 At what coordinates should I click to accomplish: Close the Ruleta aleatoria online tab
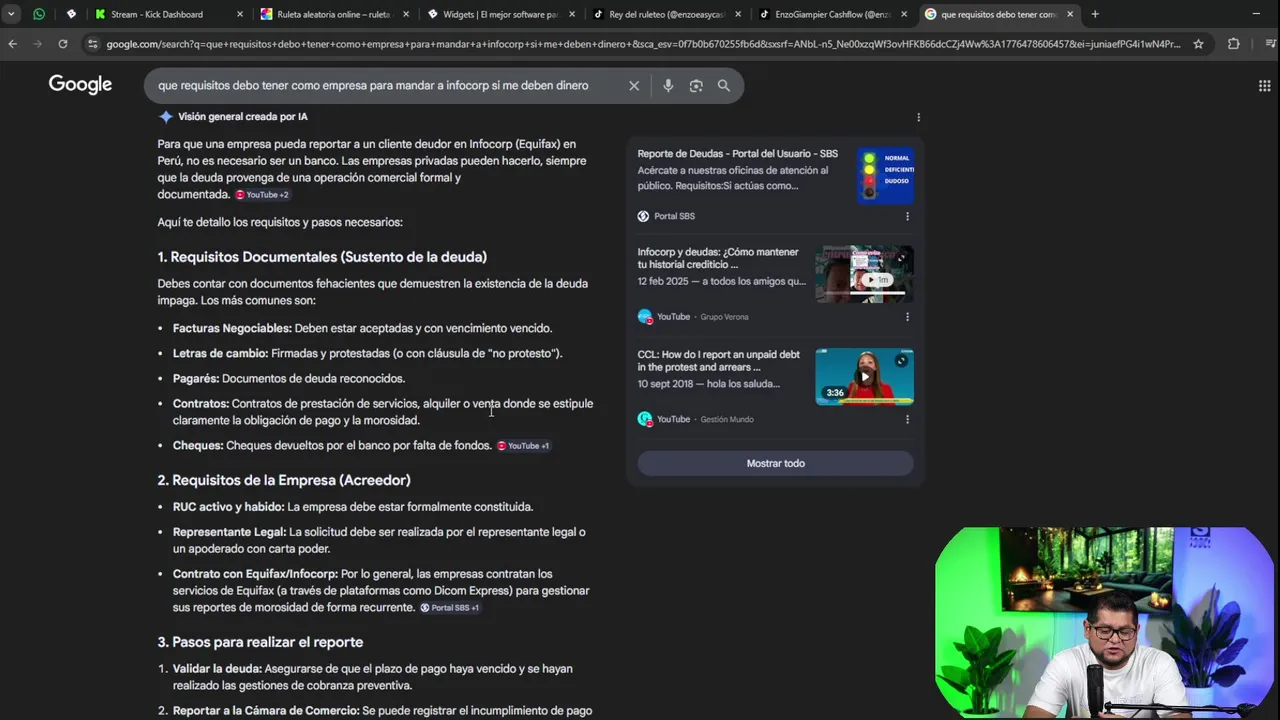(x=406, y=14)
